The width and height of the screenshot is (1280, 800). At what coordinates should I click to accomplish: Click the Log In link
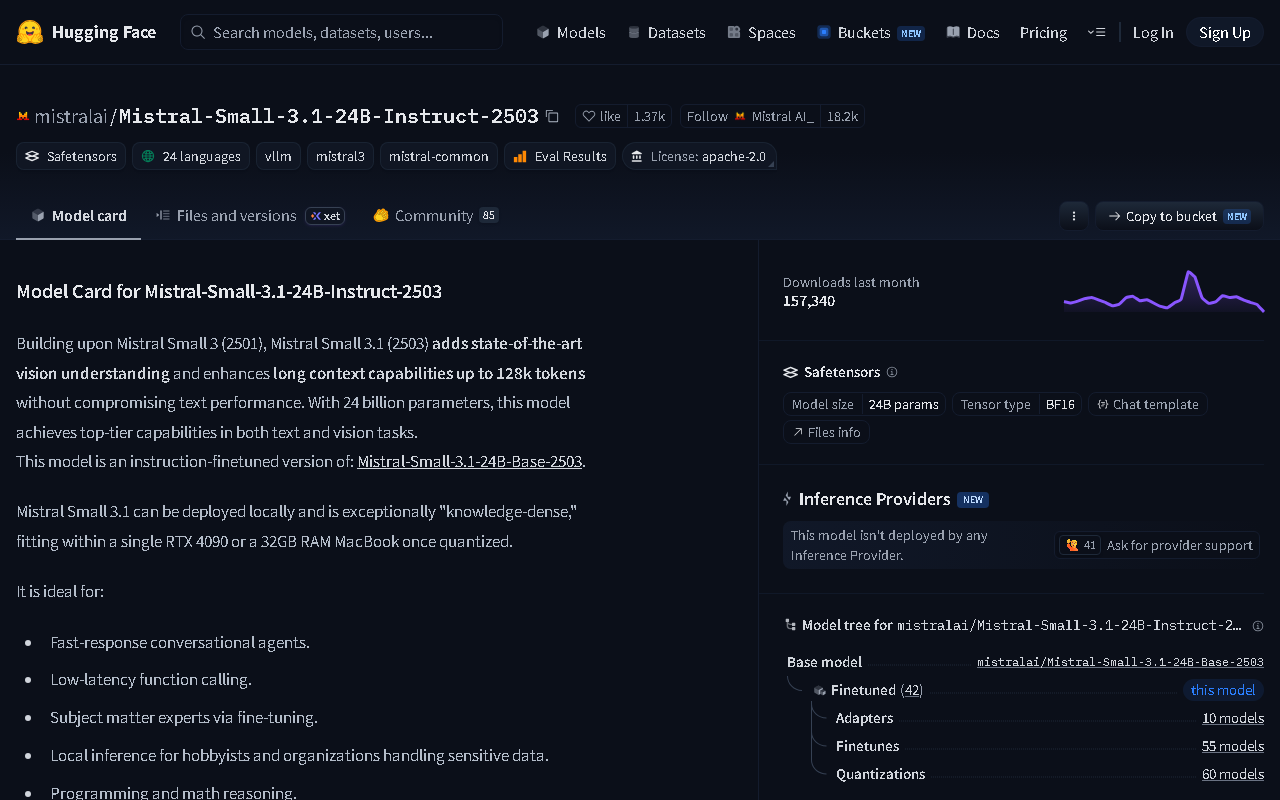click(x=1153, y=32)
